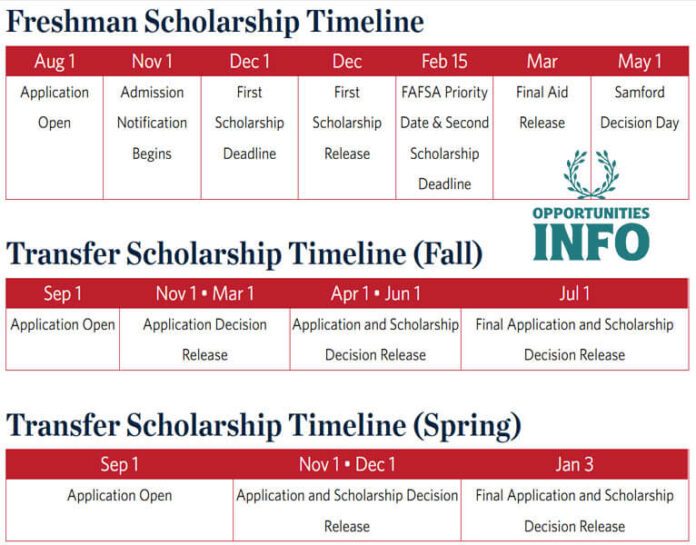
Task: Click the Nov 1 • Mar 1 header
Action: click(205, 294)
